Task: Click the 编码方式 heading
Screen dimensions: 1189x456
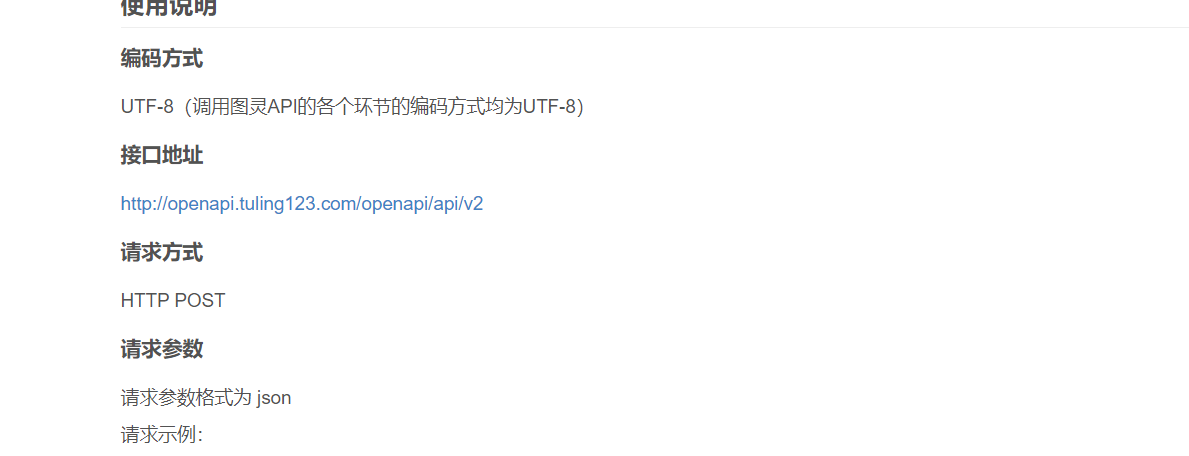Action: coord(162,58)
